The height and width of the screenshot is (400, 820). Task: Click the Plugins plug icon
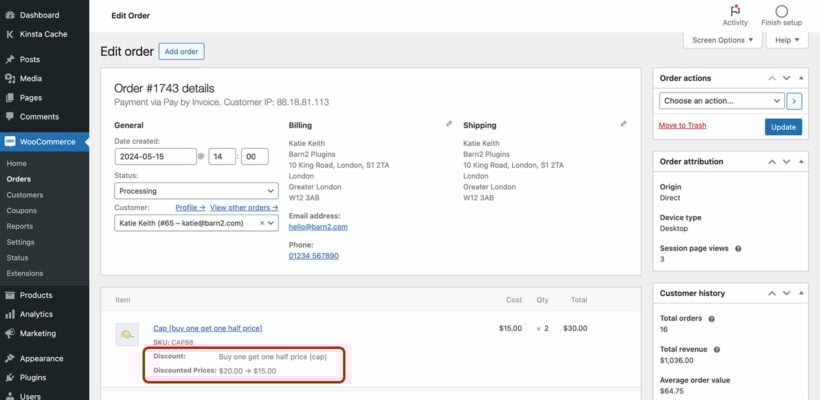(9, 378)
